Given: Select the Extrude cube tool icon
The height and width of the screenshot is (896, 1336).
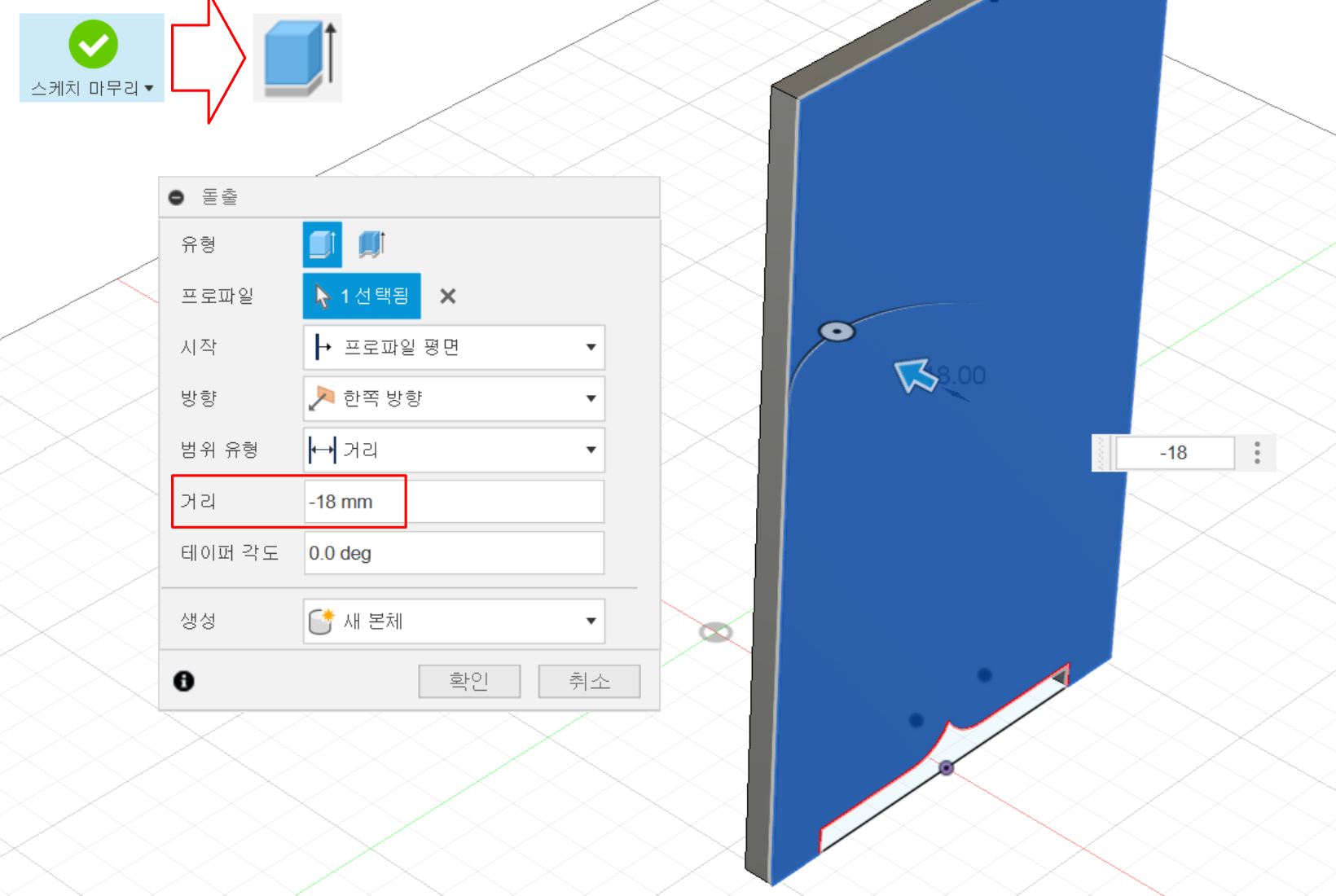Looking at the screenshot, I should coord(298,59).
